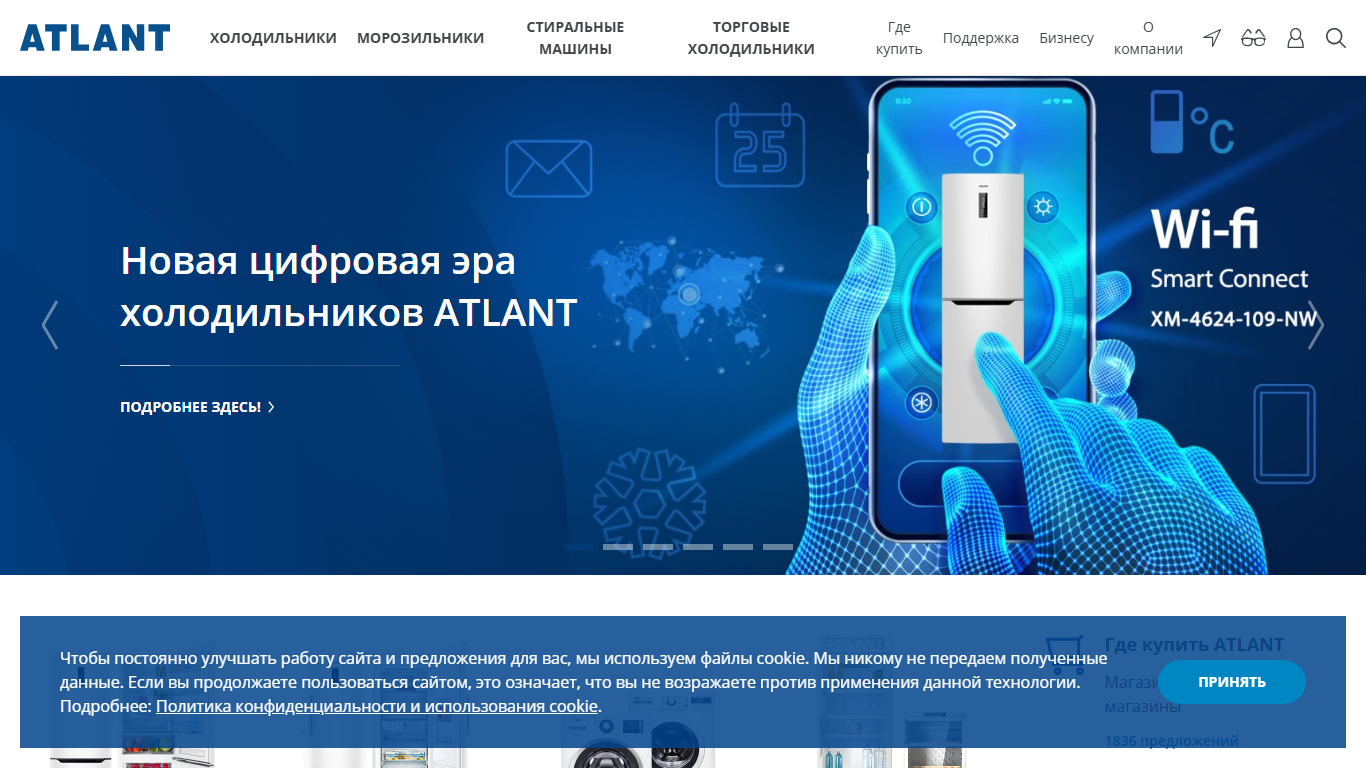The image size is (1366, 768).
Task: Select the fourth banner slide indicator
Action: pos(698,547)
